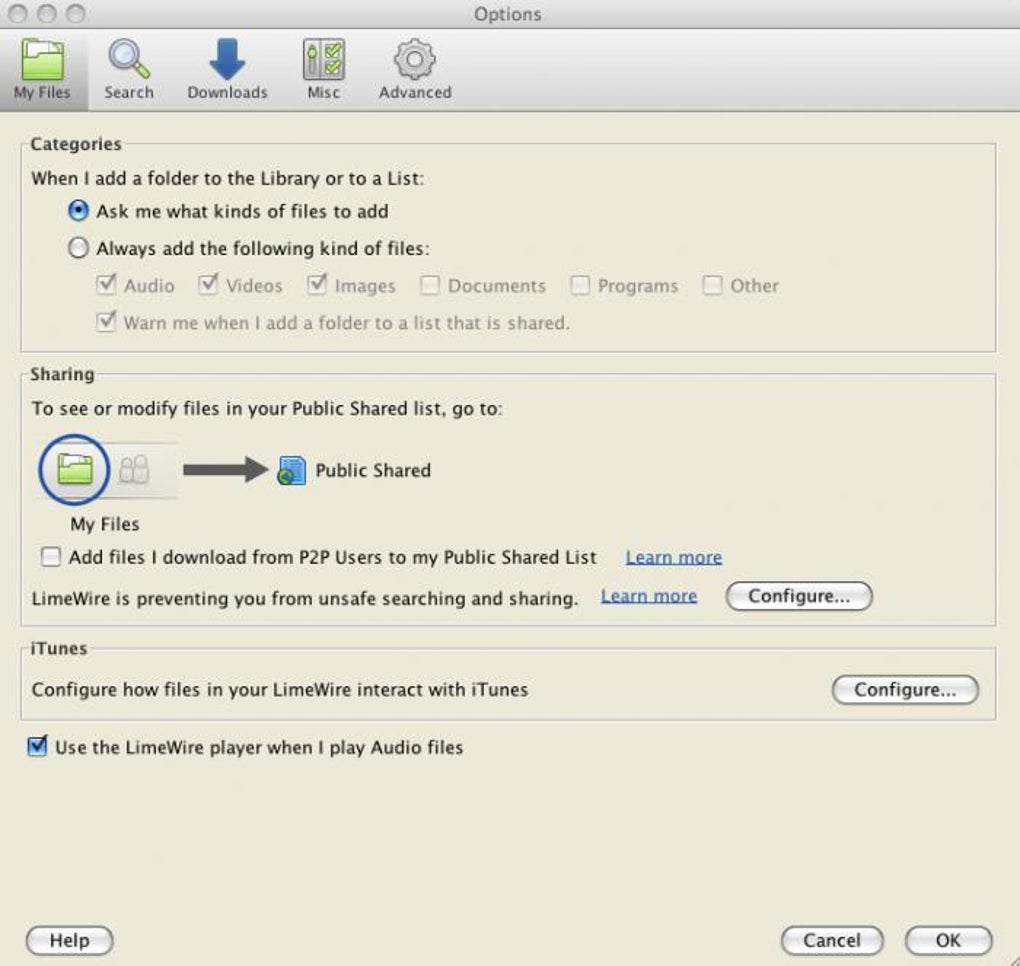Click the circled My Files folder icon in Sharing
This screenshot has height=966, width=1020.
tap(75, 469)
